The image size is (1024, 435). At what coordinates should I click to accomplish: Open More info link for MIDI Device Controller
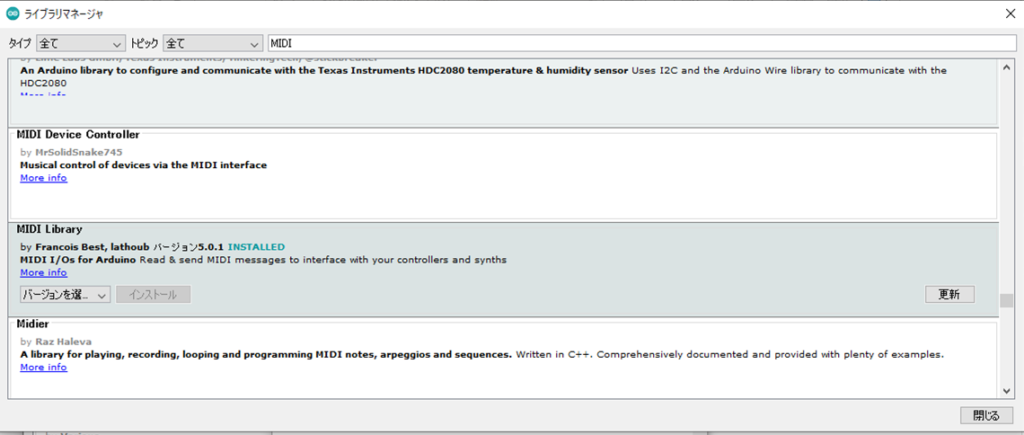(x=43, y=178)
